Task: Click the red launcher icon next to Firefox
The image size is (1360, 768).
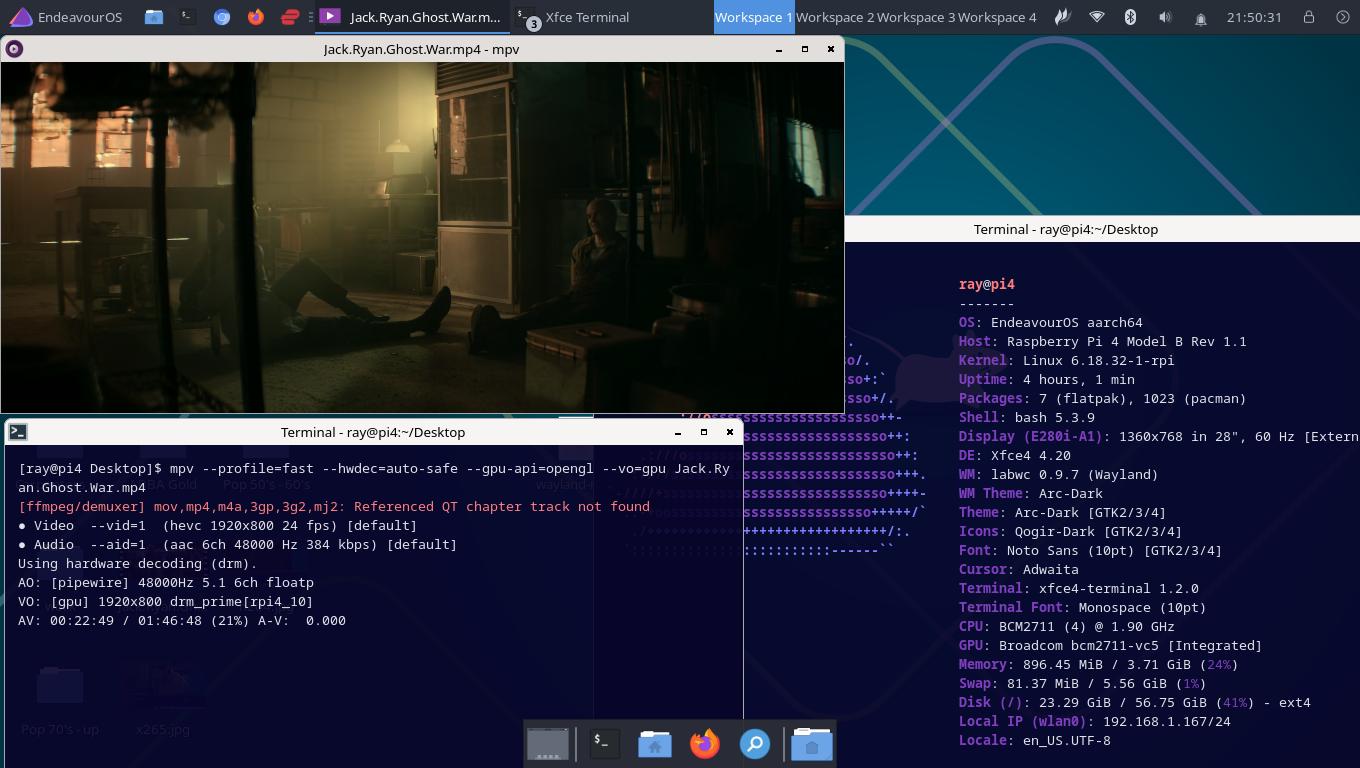Action: [290, 17]
